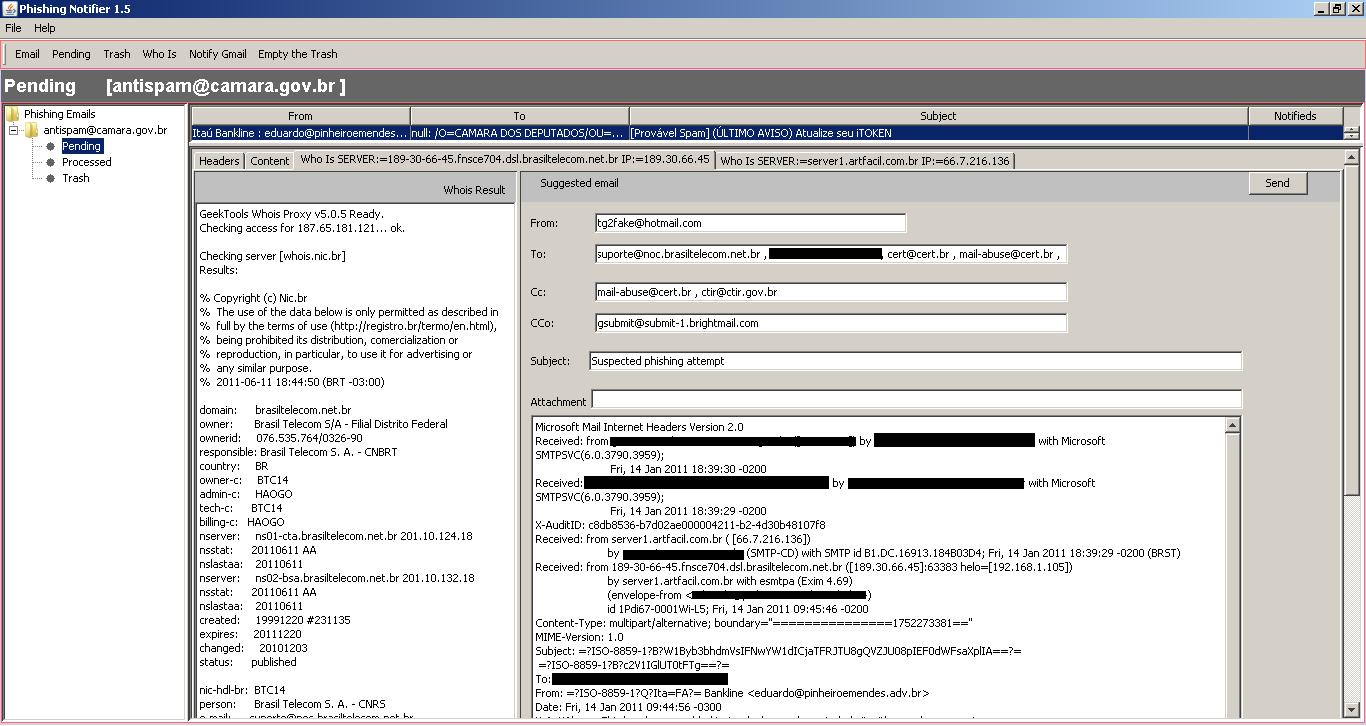The image size is (1366, 726).
Task: Click the Attachment field
Action: 916,400
